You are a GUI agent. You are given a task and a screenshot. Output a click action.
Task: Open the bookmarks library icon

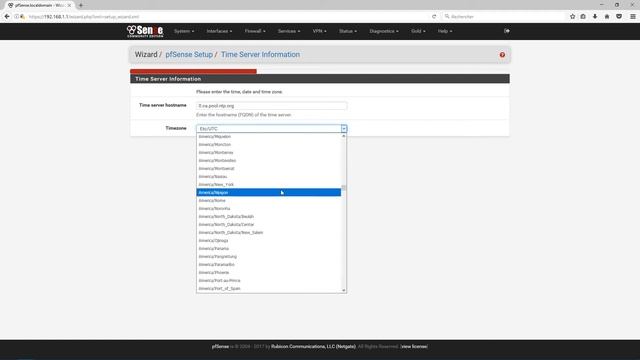[583, 17]
